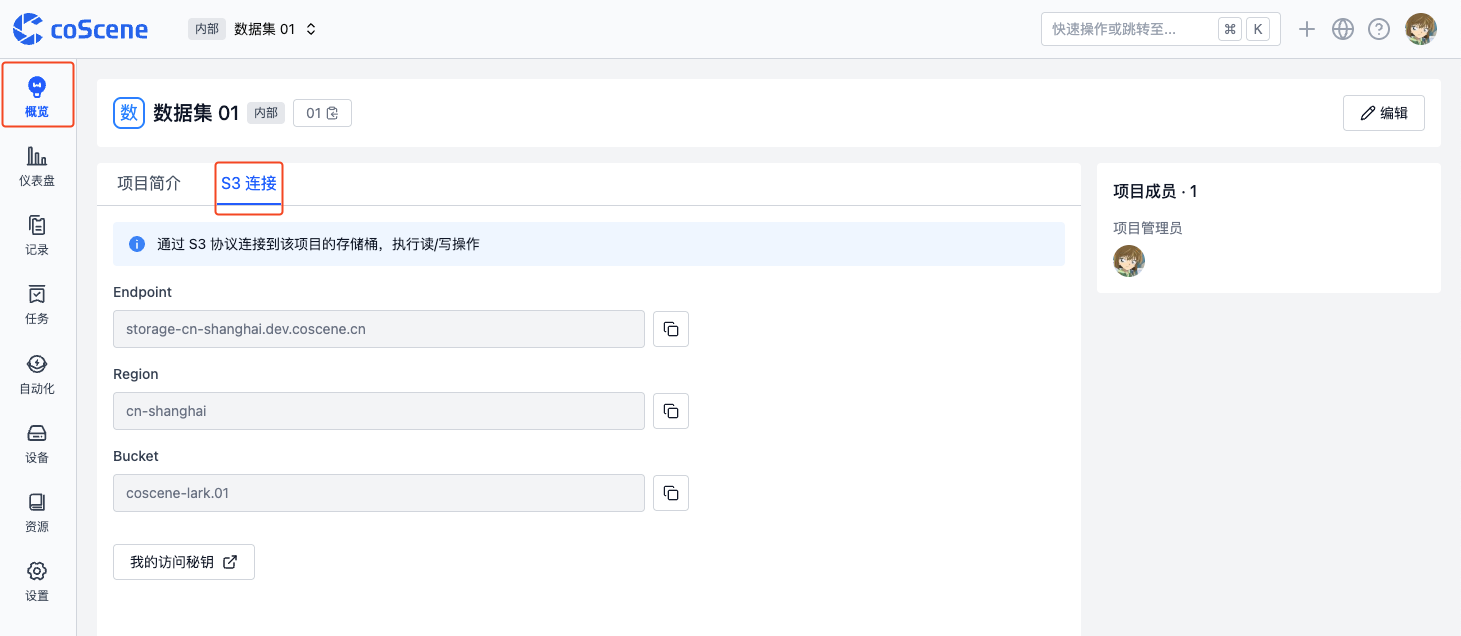The width and height of the screenshot is (1461, 636).
Task: Open the 仪表盘 dashboard sidebar icon
Action: pyautogui.click(x=37, y=166)
